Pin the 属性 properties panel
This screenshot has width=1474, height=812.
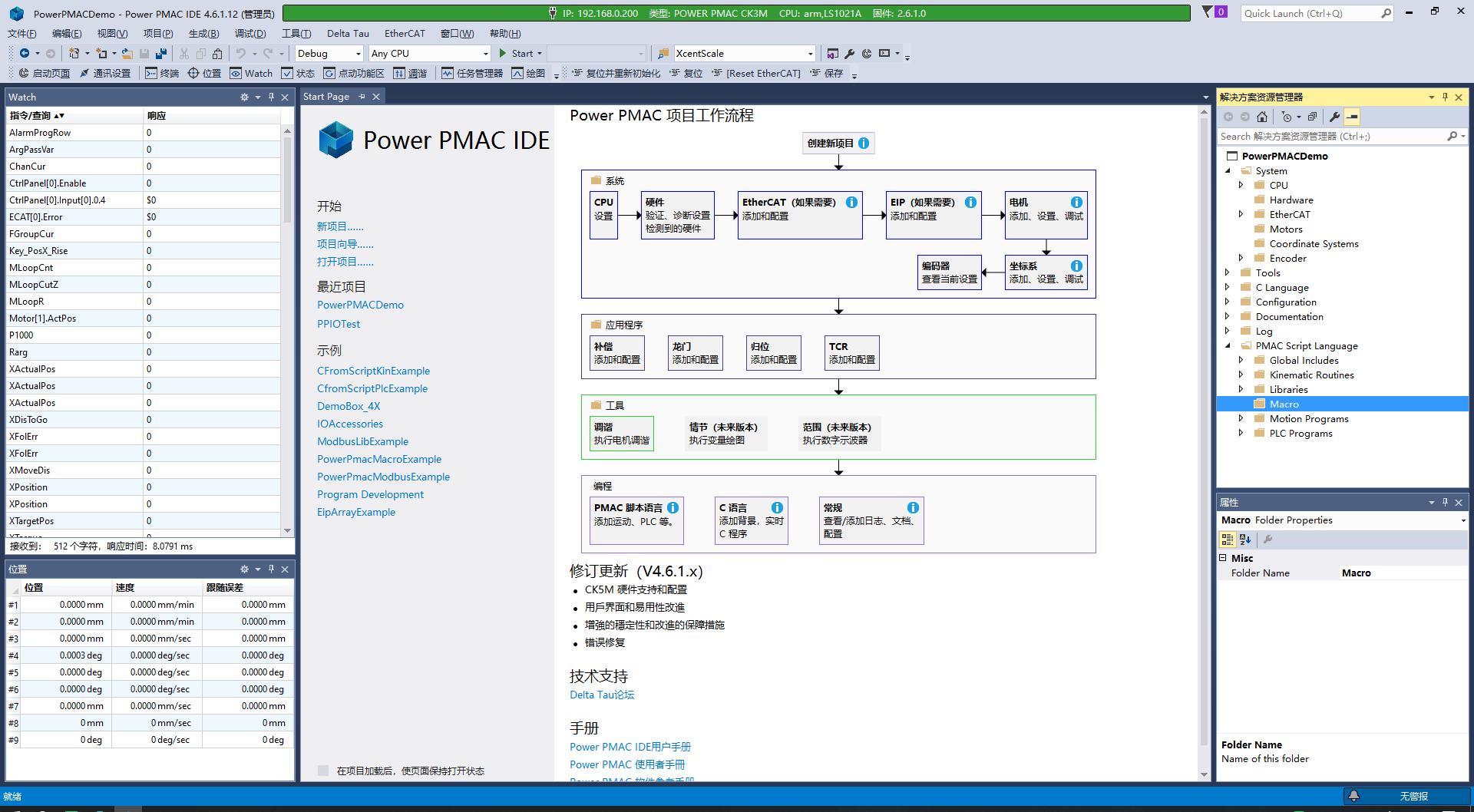point(1445,502)
